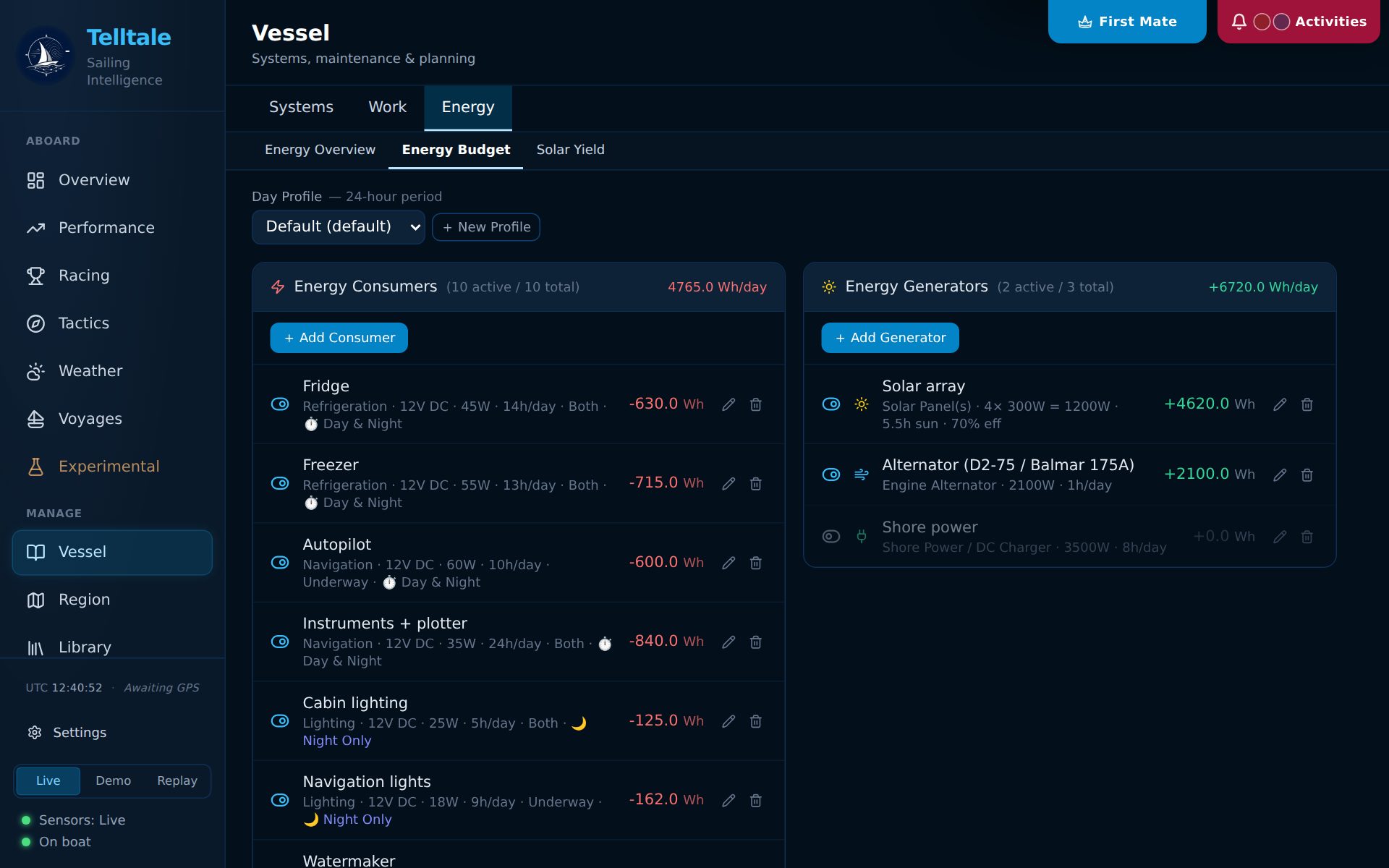Toggle visibility eye for Freezer
Image resolution: width=1389 pixels, height=868 pixels.
[x=280, y=483]
